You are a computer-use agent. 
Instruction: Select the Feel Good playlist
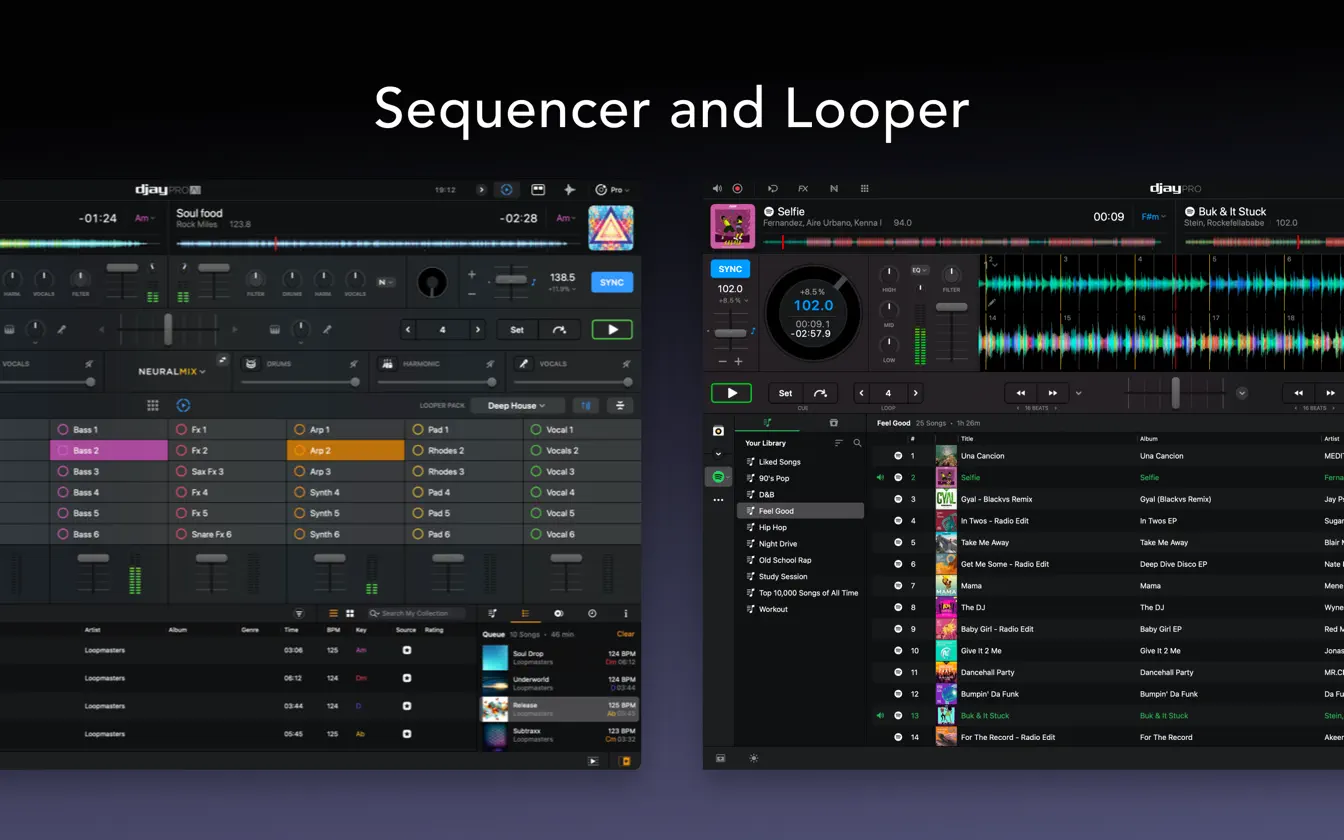pos(801,511)
